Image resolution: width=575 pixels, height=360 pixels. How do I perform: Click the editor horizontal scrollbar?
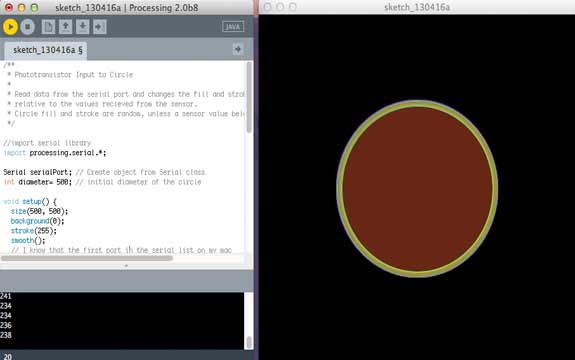(87, 258)
